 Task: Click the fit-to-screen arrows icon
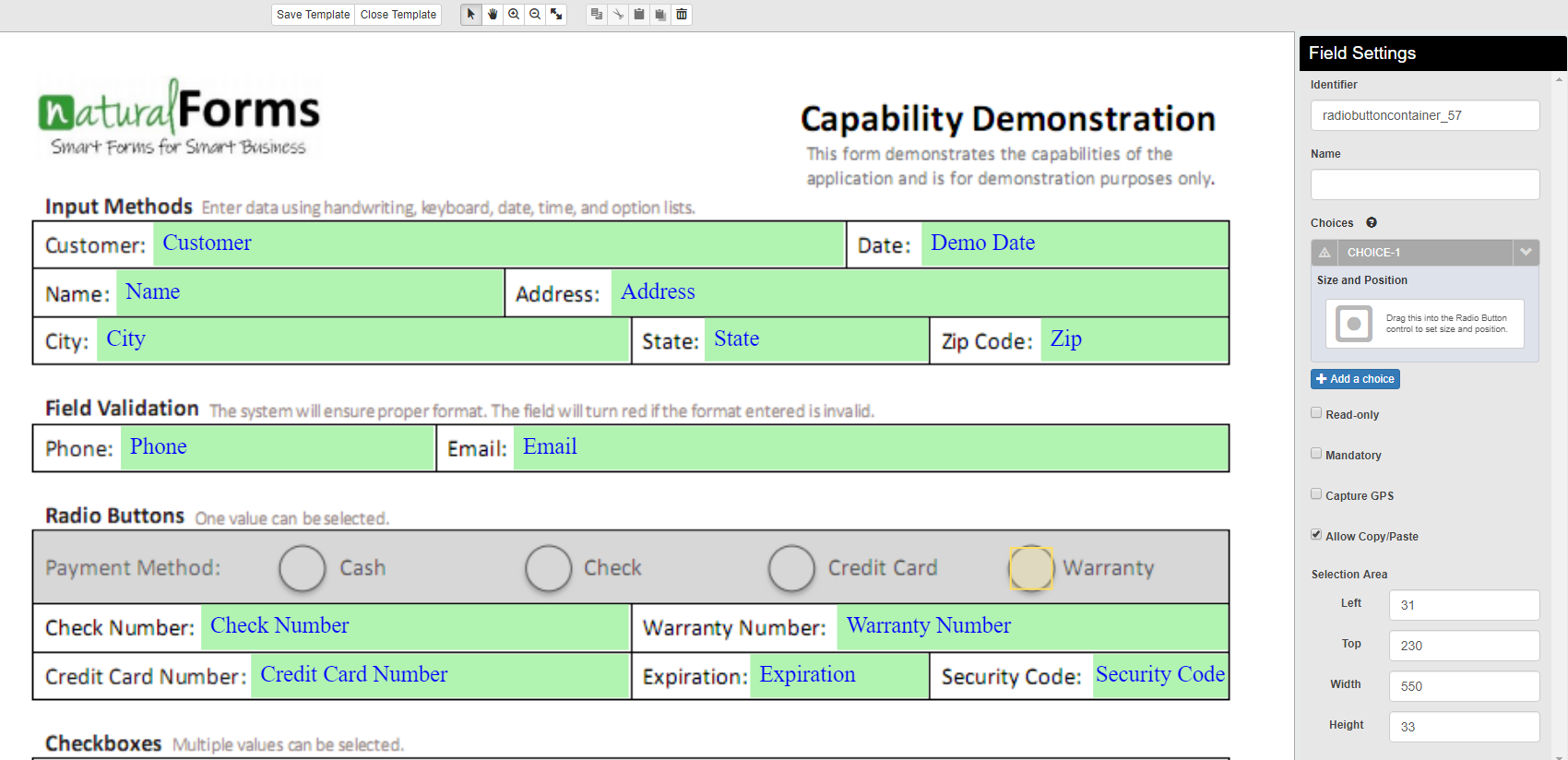click(556, 15)
